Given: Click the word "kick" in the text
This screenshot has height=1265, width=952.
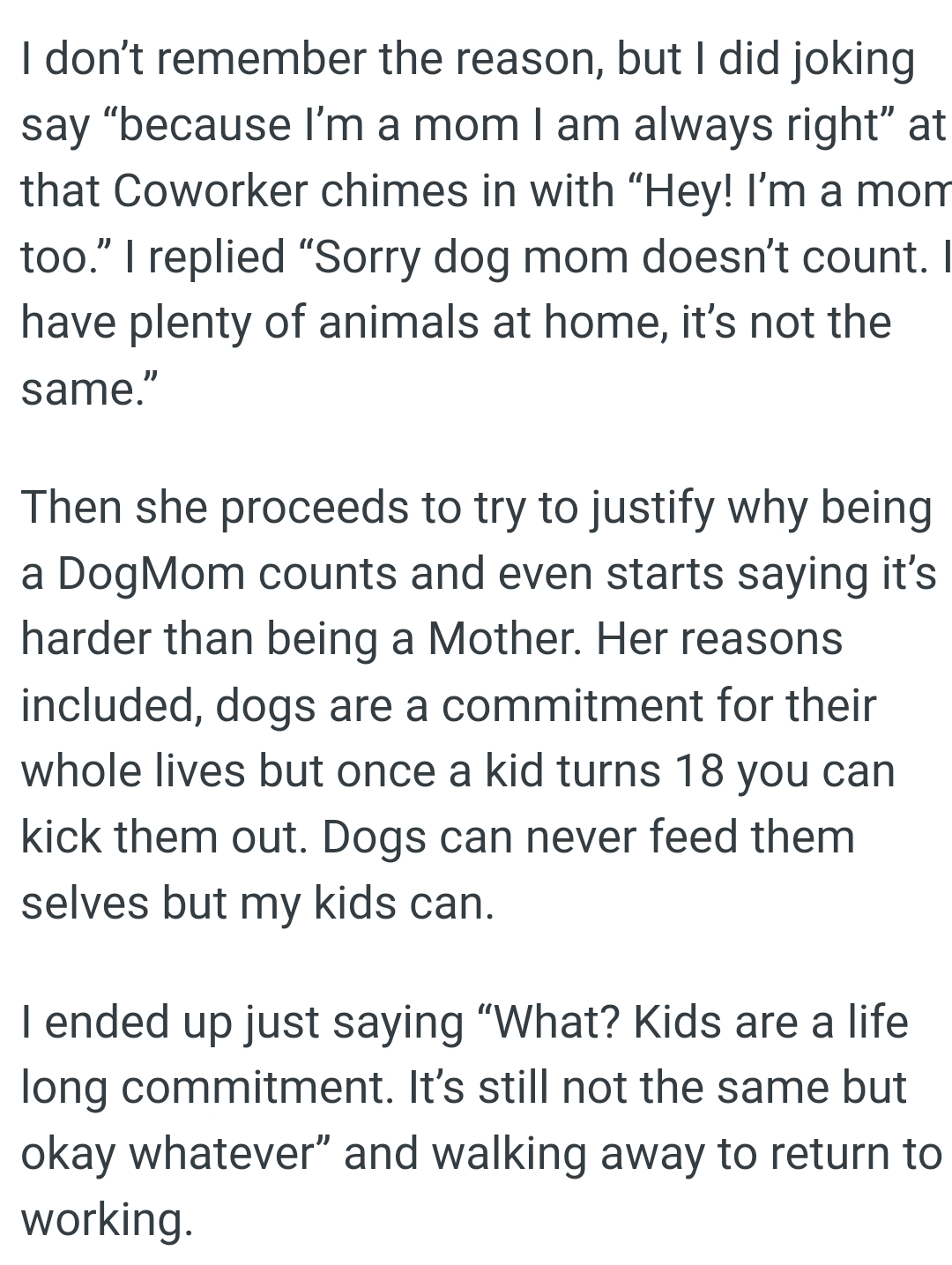Looking at the screenshot, I should [60, 837].
